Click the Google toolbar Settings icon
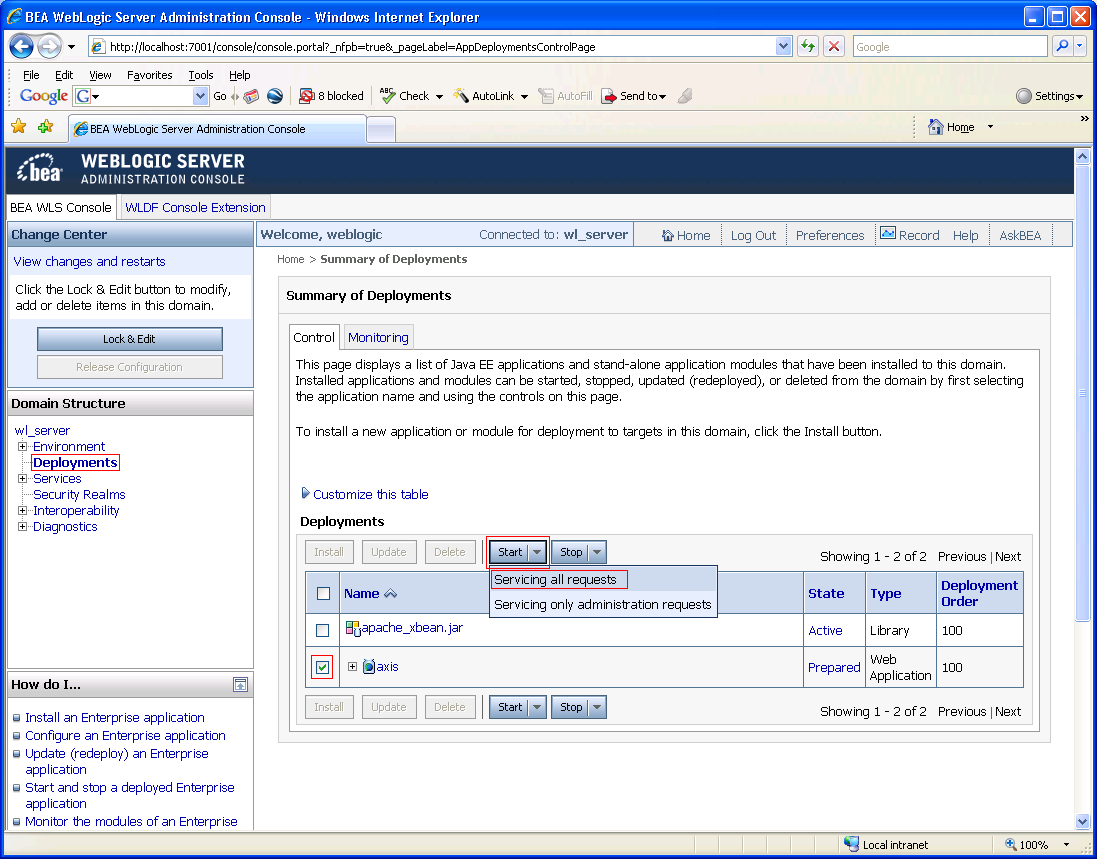This screenshot has height=859, width=1099. 1024,96
